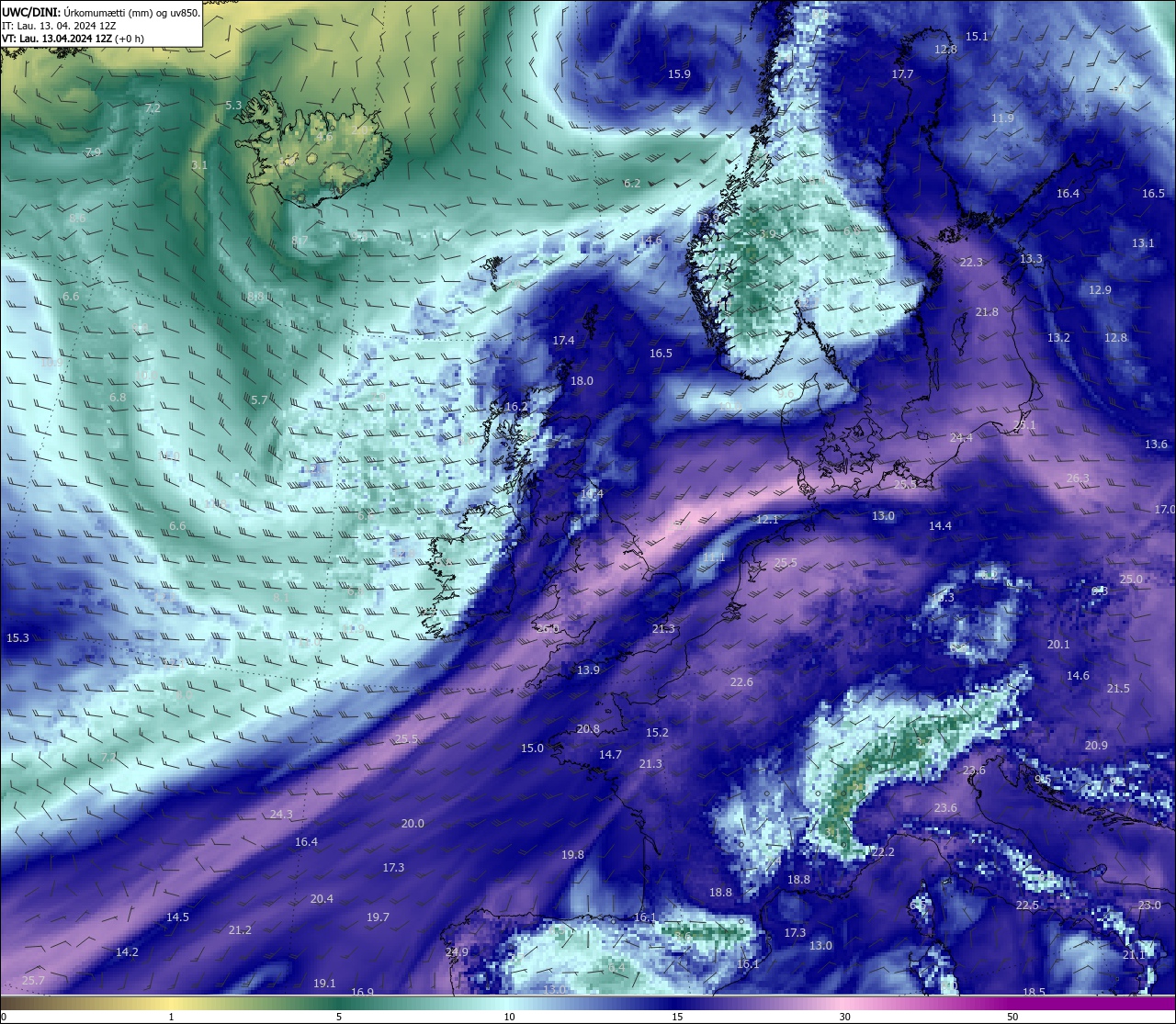Click the 30 tick on the color scale
The image size is (1176, 1024).
click(843, 1017)
